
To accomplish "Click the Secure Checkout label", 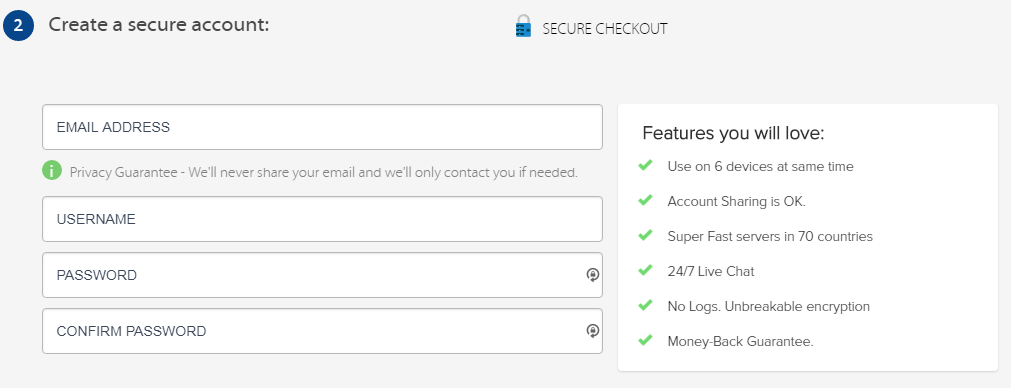I will (605, 29).
